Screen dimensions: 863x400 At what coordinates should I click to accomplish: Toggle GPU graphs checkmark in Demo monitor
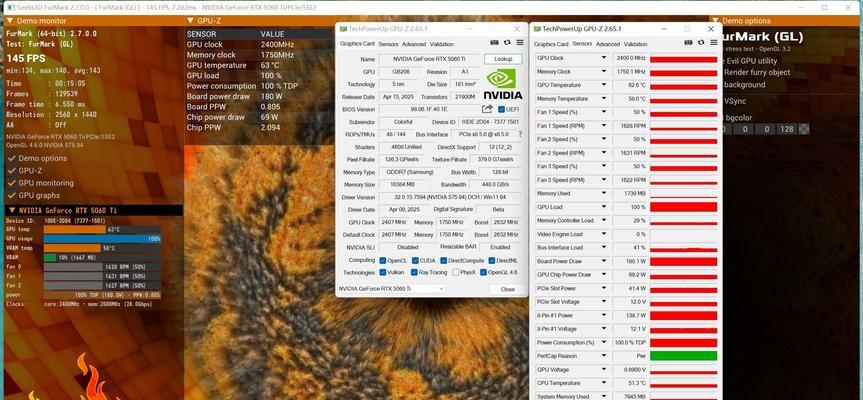(x=12, y=195)
